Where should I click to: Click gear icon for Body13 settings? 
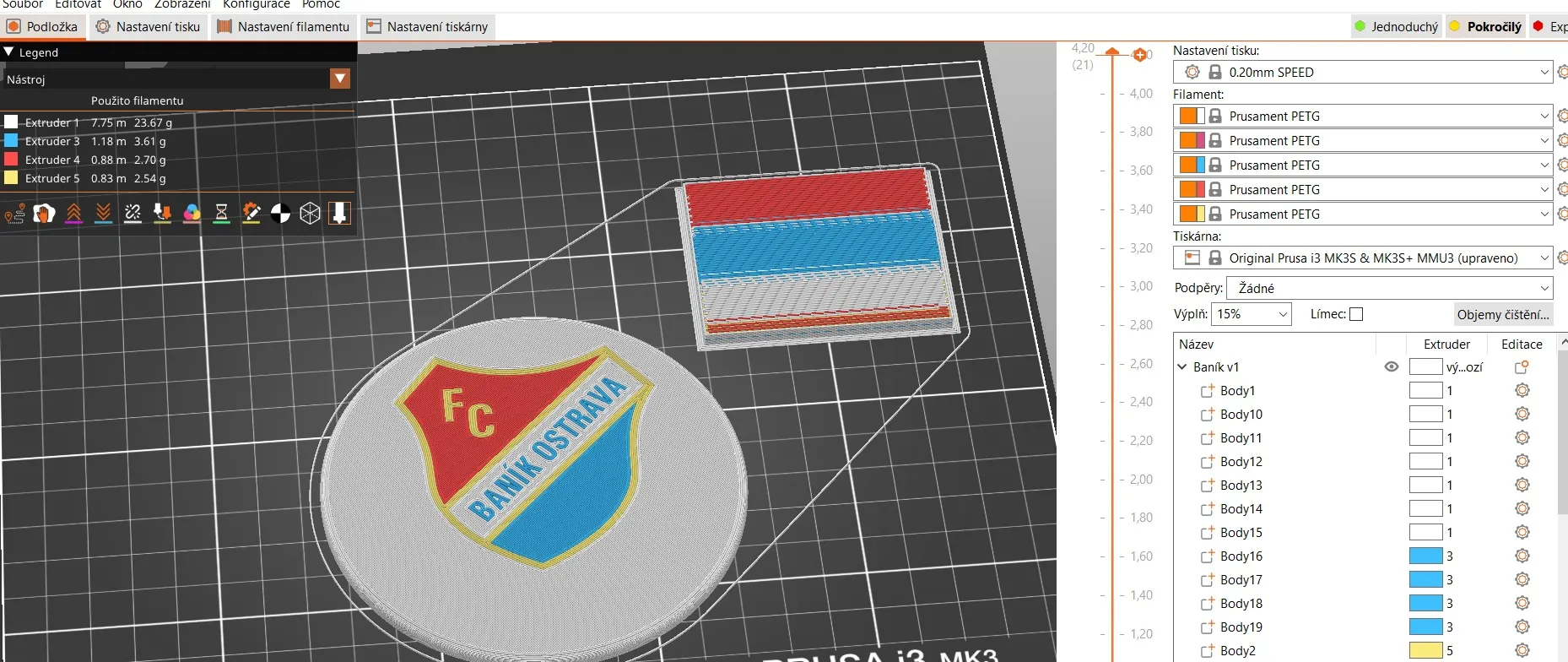1522,485
